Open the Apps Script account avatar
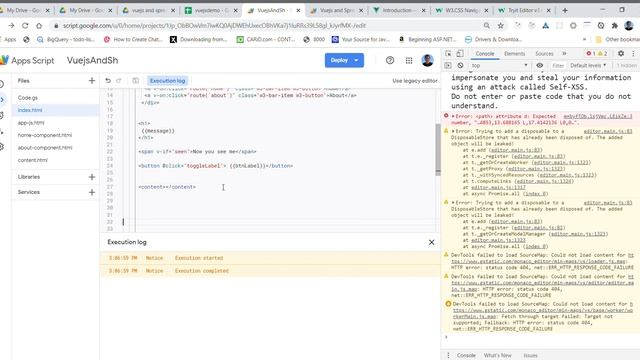Image resolution: width=640 pixels, height=360 pixels. click(427, 60)
